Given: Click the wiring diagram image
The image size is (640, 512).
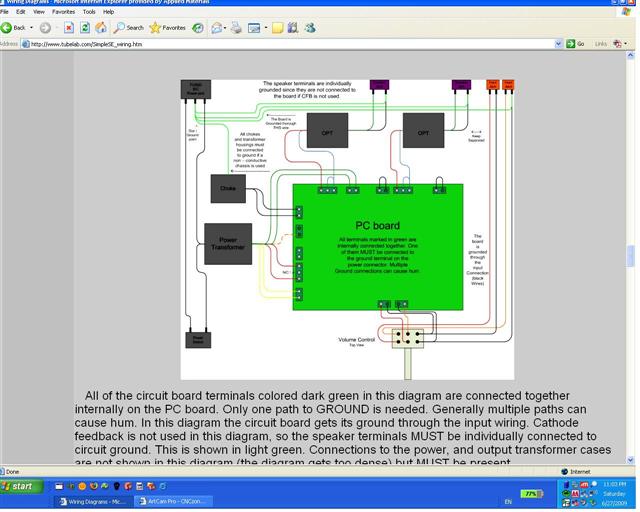Looking at the screenshot, I should pos(347,229).
